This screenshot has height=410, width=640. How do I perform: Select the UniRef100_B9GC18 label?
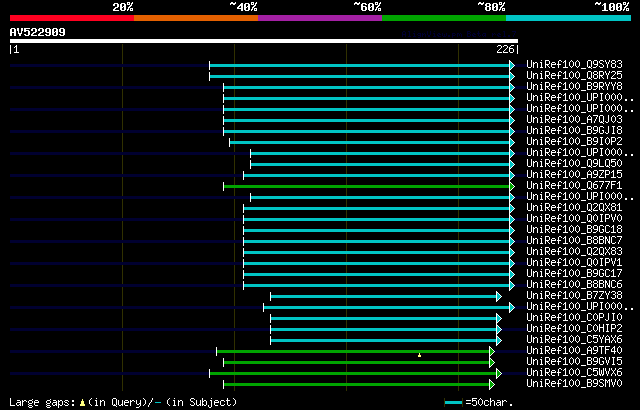point(574,230)
